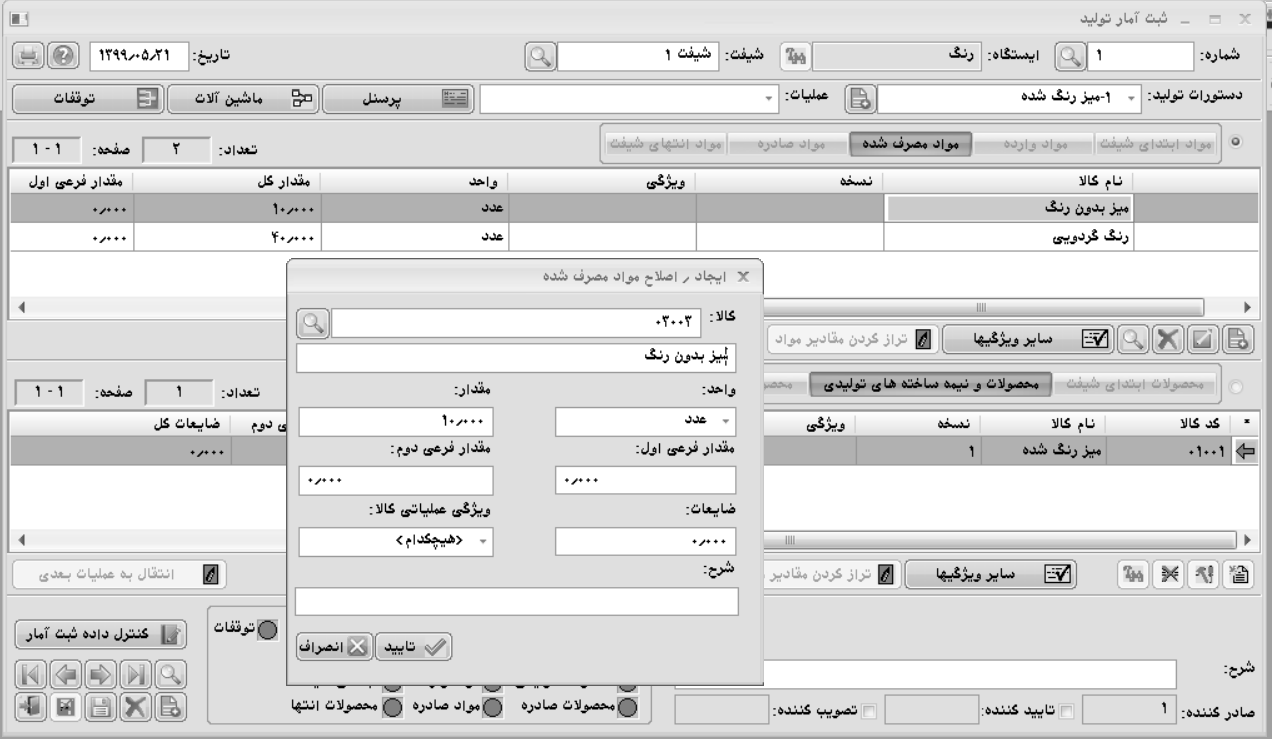Click the new document icon beside دستورات تولید
Image resolution: width=1272 pixels, height=739 pixels.
[859, 99]
